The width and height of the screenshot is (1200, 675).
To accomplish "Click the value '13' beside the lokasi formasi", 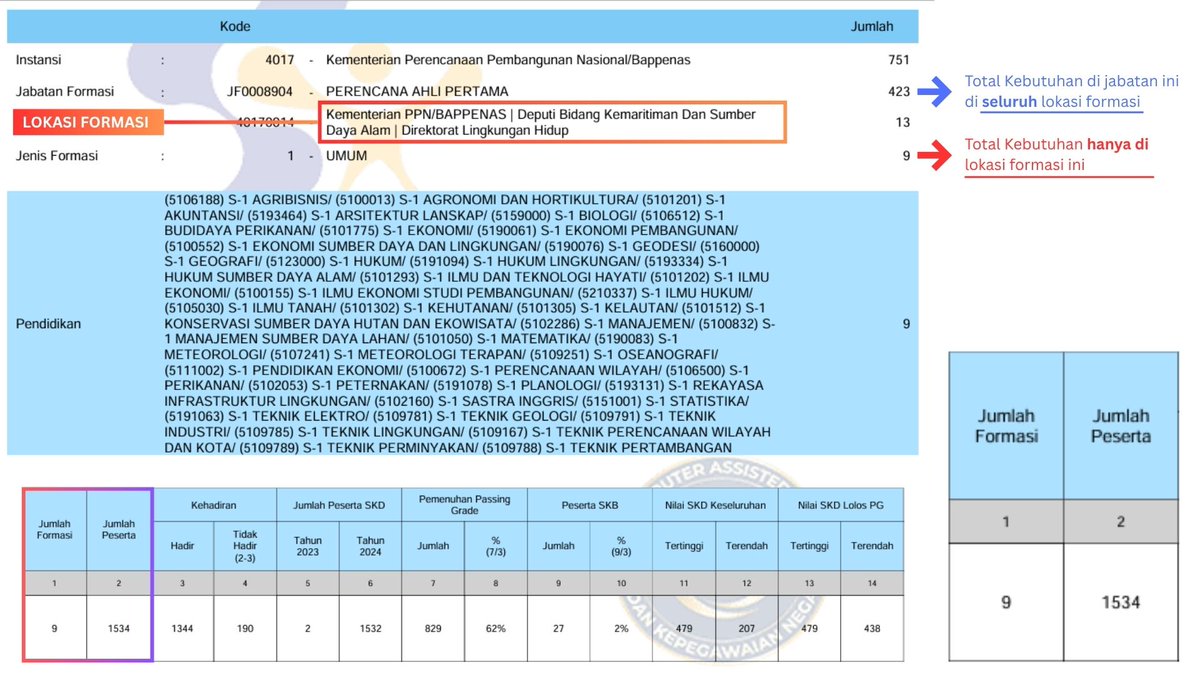I will click(903, 122).
